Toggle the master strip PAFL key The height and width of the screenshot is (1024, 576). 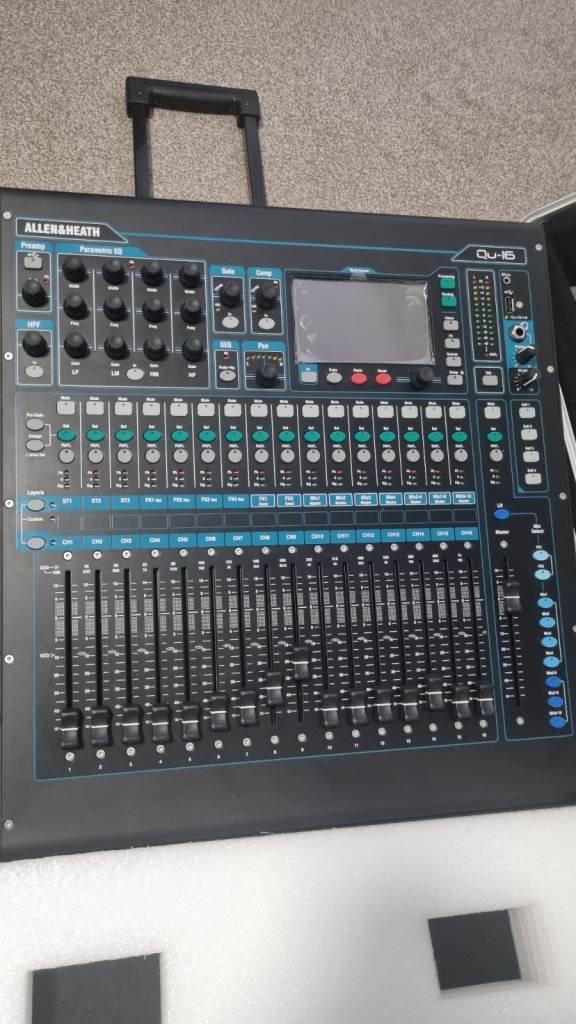(496, 455)
